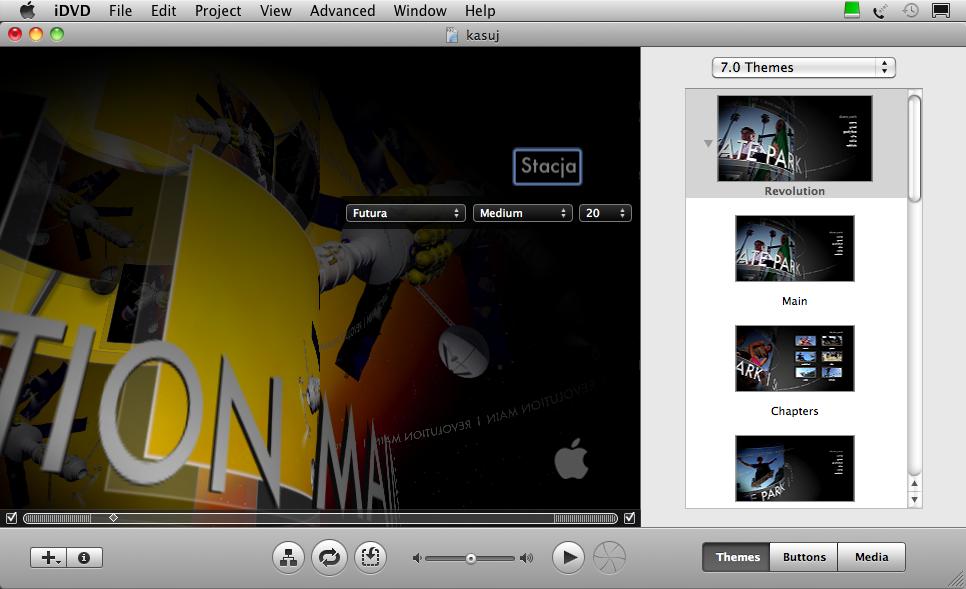Click the add button with plus sign
Image resolution: width=966 pixels, height=589 pixels.
click(x=48, y=558)
